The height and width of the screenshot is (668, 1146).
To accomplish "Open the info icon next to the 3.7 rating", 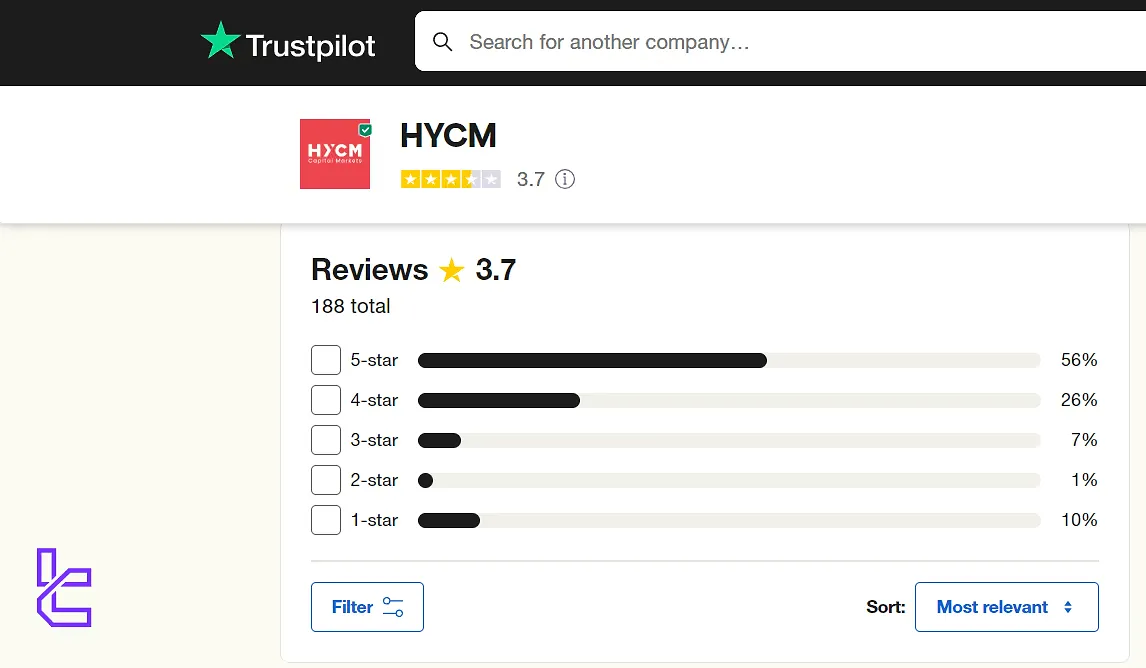I will [564, 179].
